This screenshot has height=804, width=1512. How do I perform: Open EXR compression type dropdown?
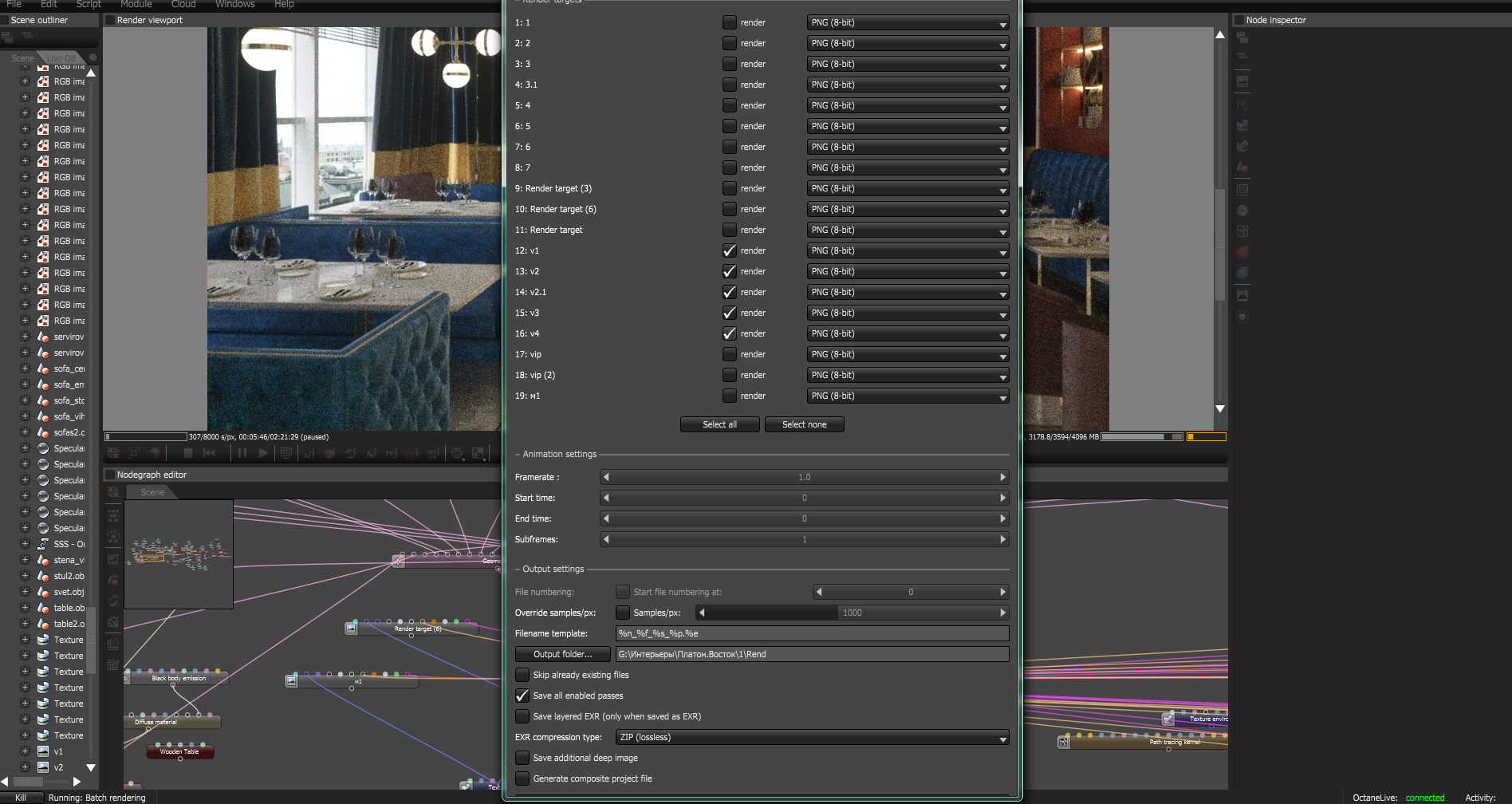(x=812, y=737)
